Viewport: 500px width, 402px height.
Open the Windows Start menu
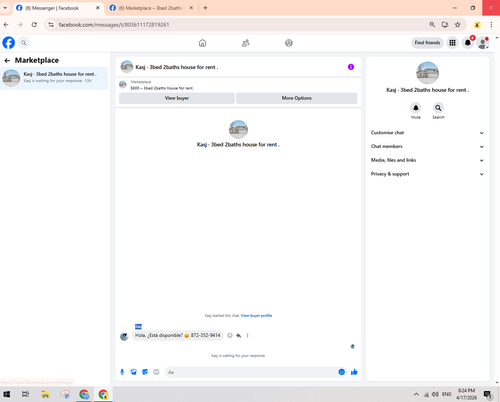click(x=6, y=394)
